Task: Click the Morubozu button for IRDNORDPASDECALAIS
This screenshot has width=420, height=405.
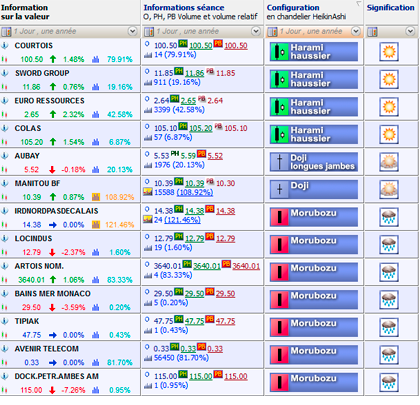Action: pyautogui.click(x=314, y=217)
